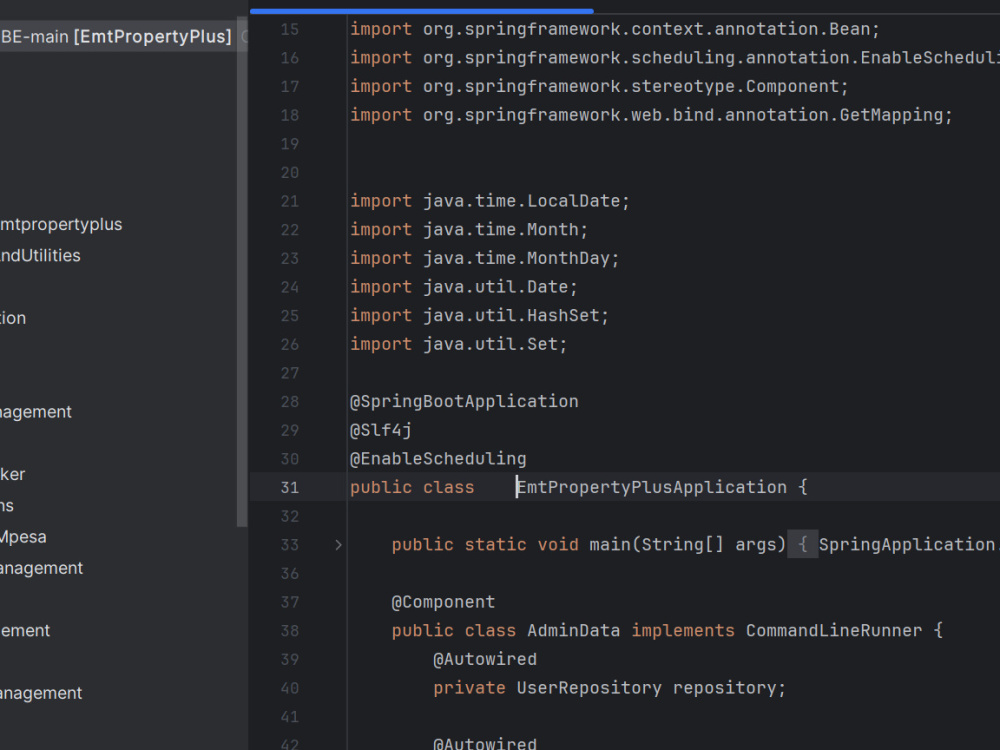Click the annotation.Bean import on line 15
1000x750 pixels.
click(615, 29)
